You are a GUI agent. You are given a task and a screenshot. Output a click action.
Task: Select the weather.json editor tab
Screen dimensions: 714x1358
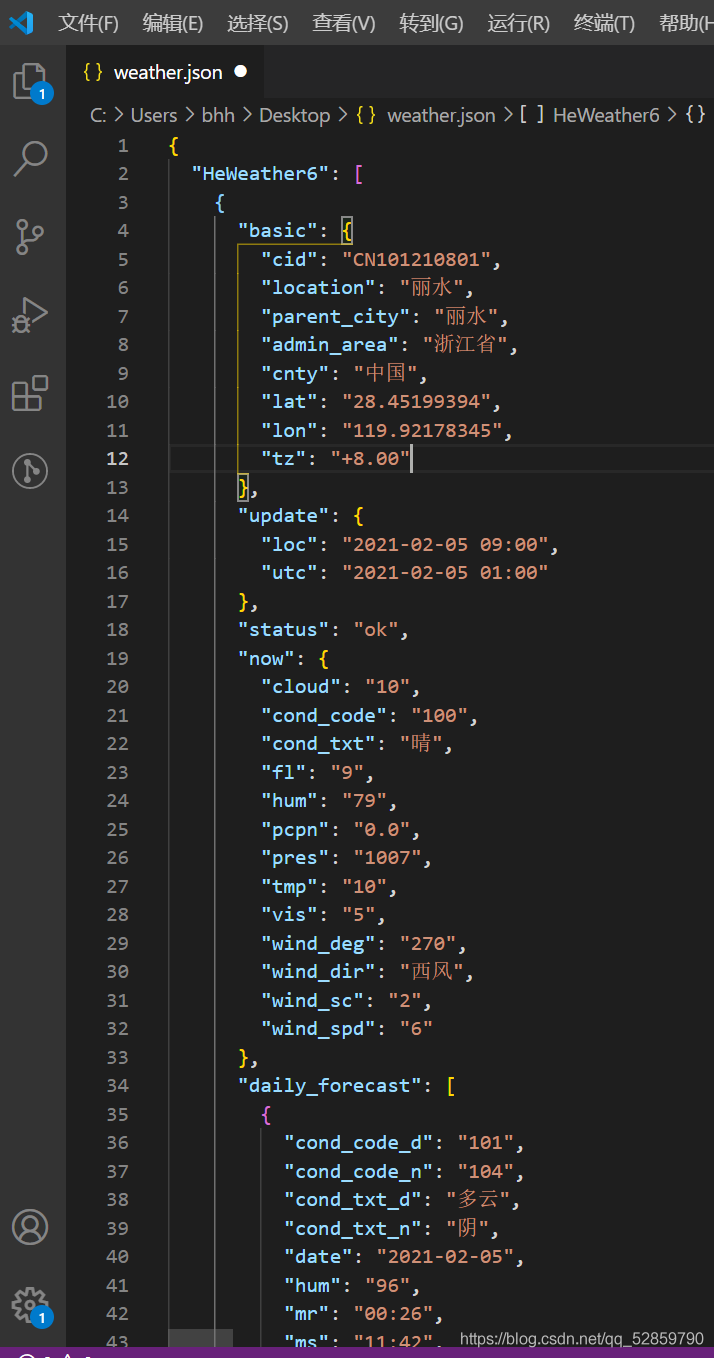click(165, 72)
